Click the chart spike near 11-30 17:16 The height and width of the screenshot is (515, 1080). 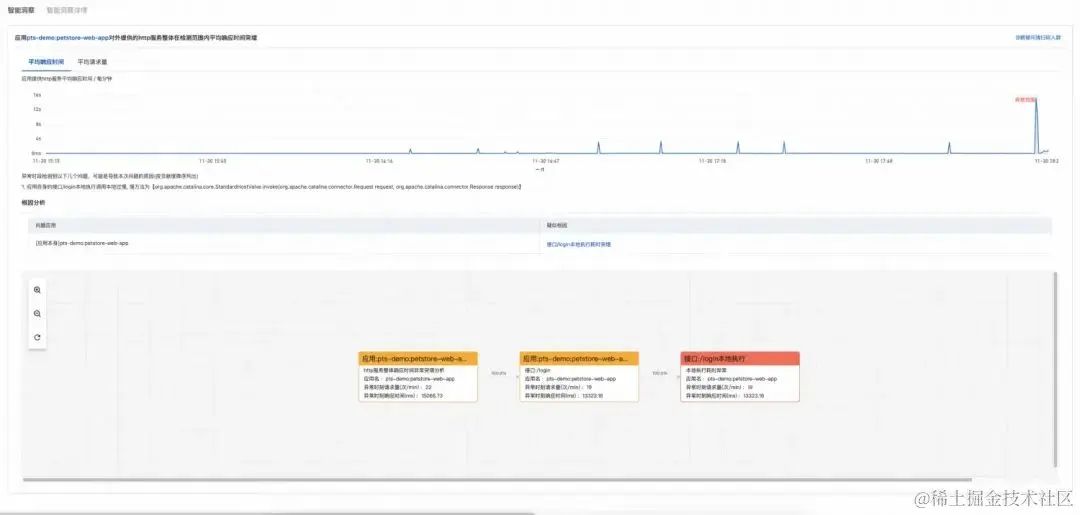coord(738,147)
